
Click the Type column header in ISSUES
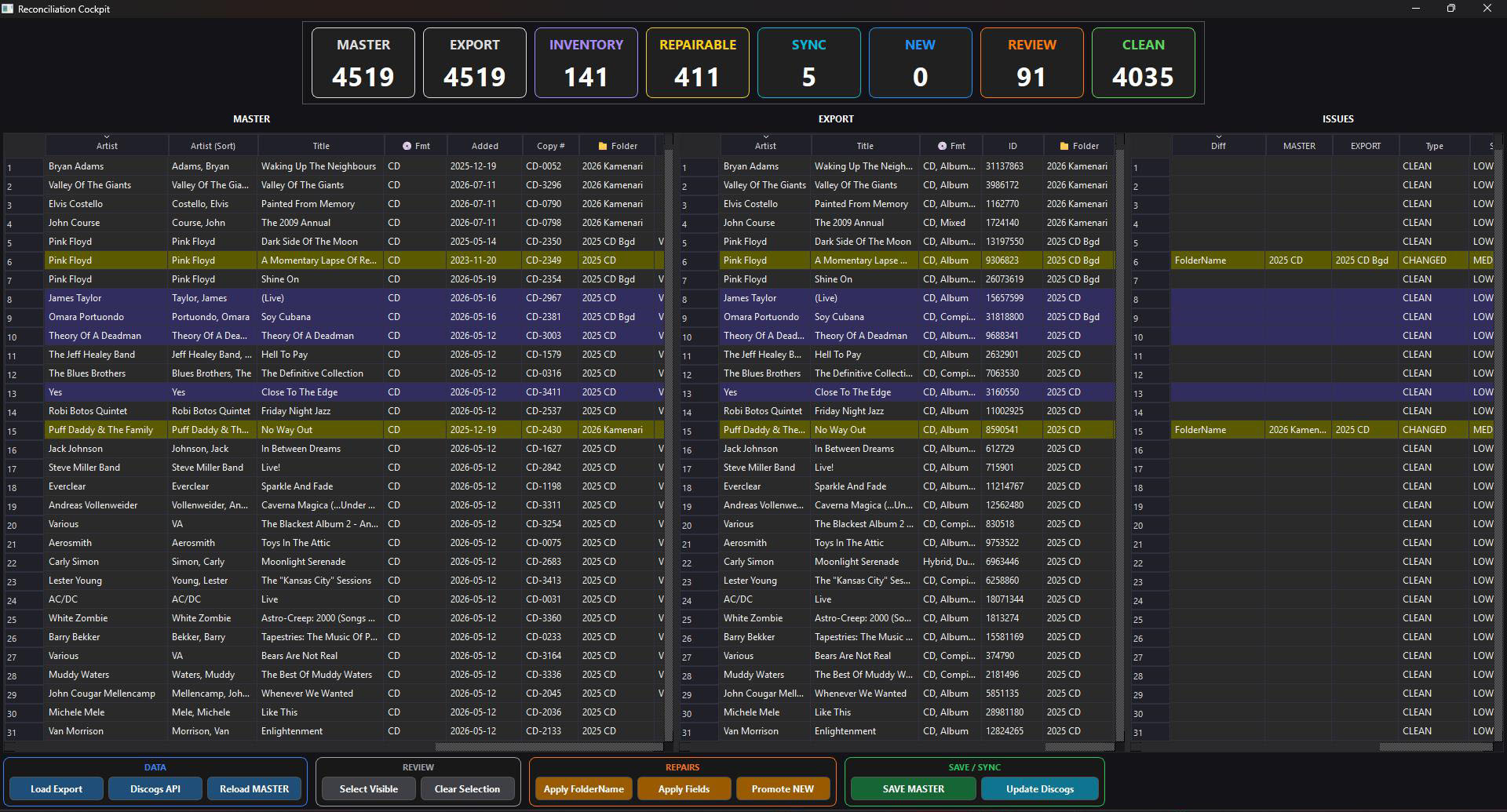pos(1434,146)
